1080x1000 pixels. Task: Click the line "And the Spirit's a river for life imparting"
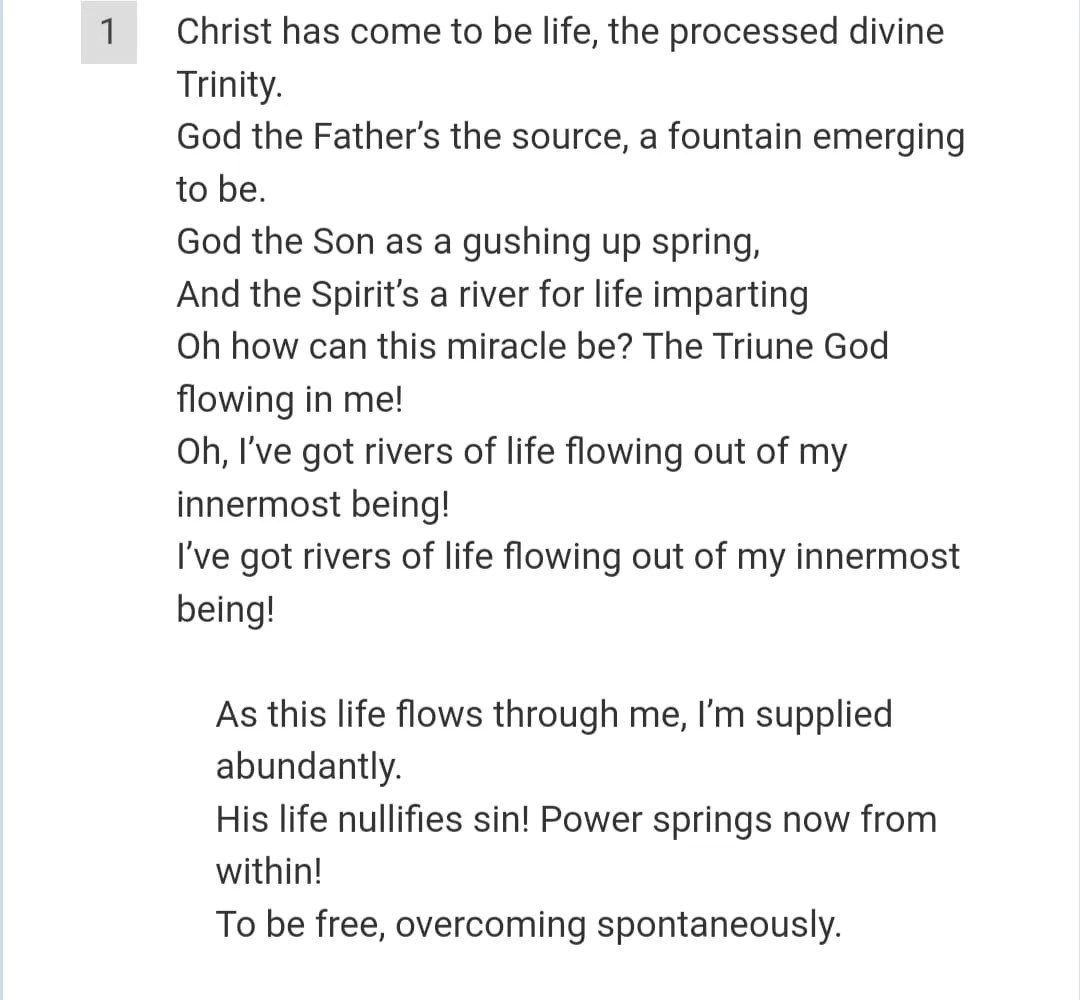click(x=492, y=295)
